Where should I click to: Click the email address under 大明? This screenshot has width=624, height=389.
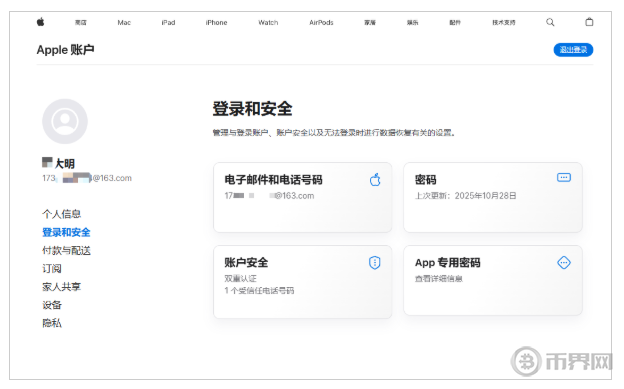point(87,178)
